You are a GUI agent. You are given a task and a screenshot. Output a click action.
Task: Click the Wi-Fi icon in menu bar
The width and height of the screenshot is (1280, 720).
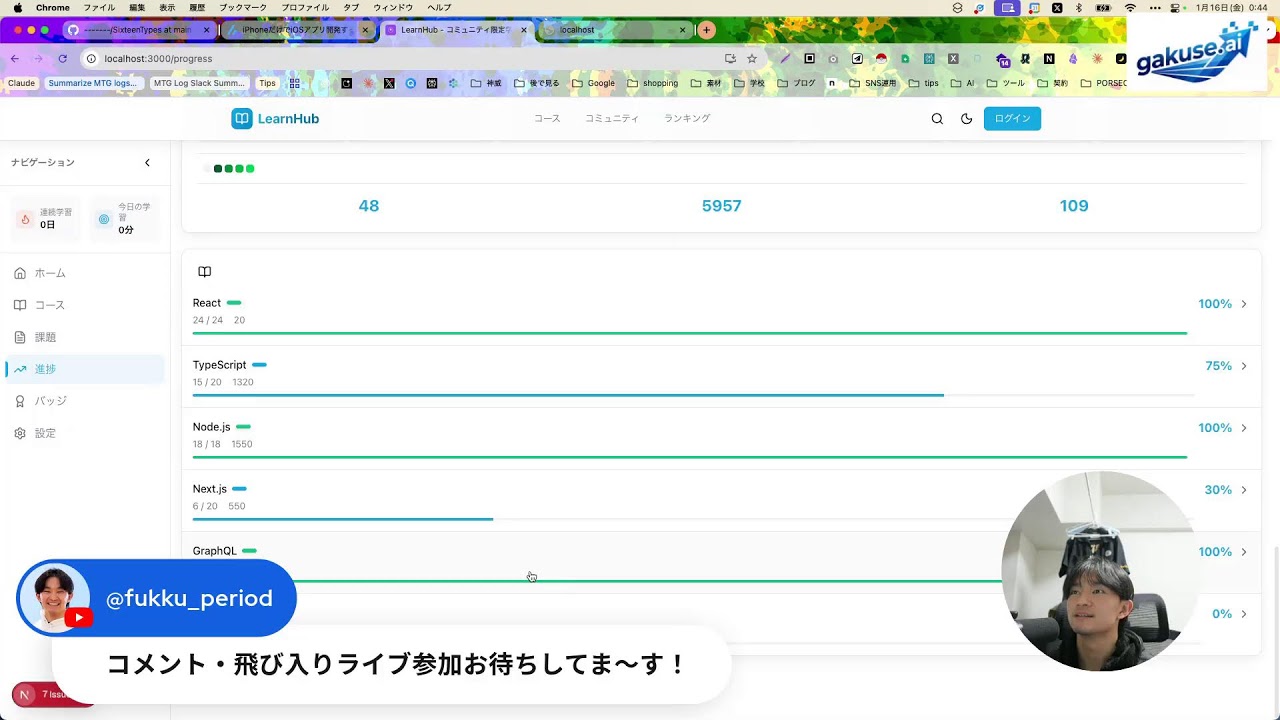1130,7
